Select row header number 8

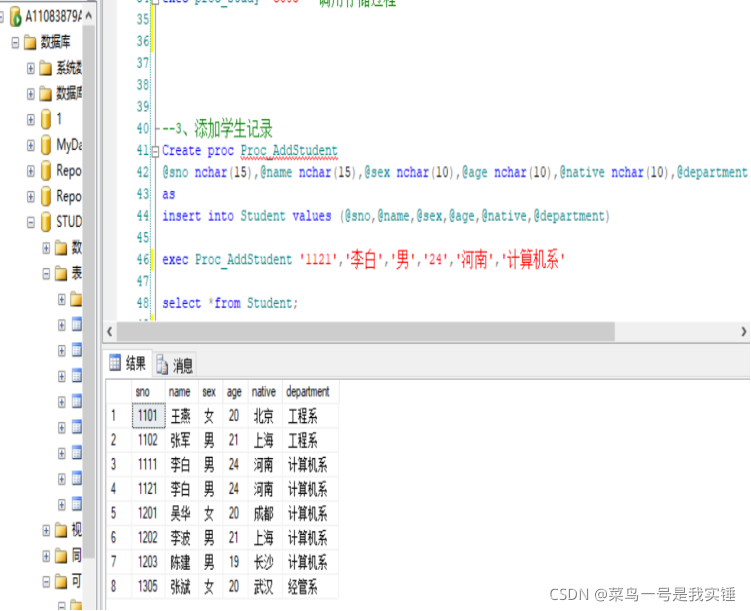click(x=118, y=587)
